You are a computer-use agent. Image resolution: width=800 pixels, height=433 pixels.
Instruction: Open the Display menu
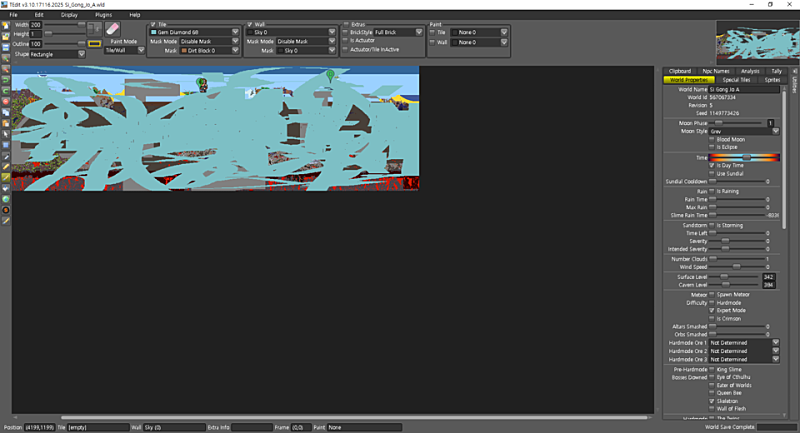[69, 15]
